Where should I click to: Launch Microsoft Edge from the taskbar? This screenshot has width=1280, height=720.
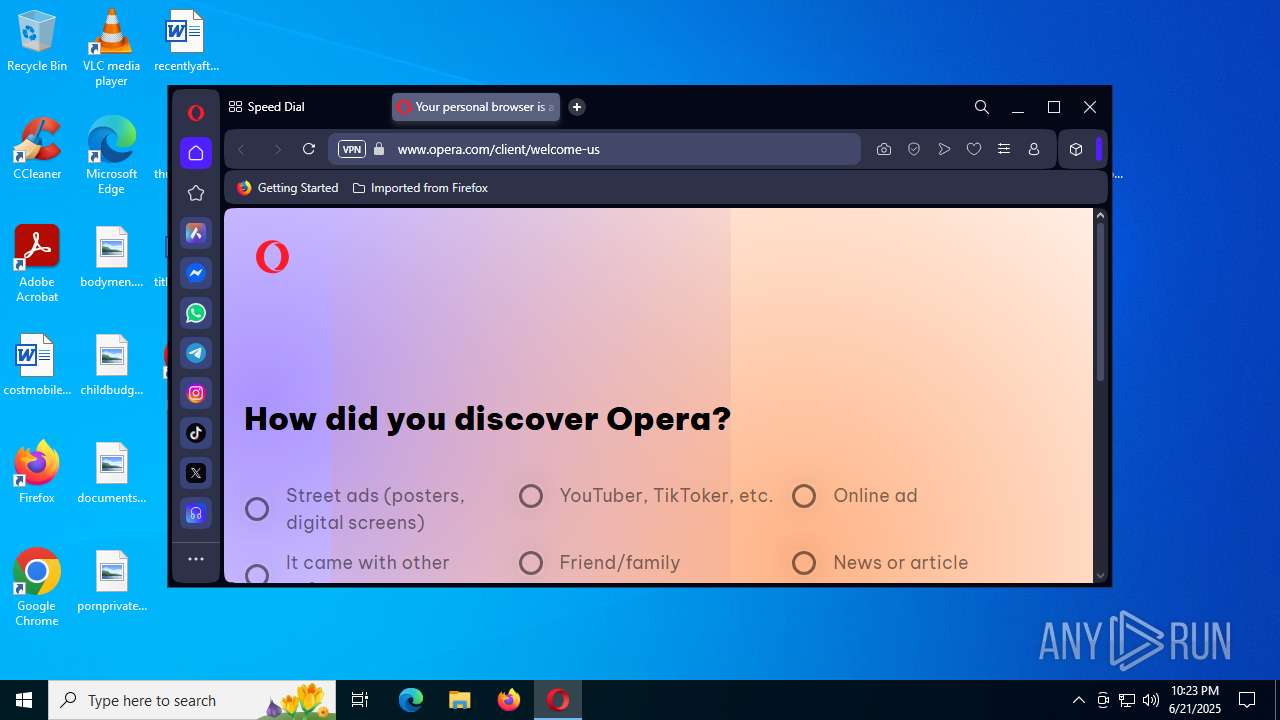411,700
